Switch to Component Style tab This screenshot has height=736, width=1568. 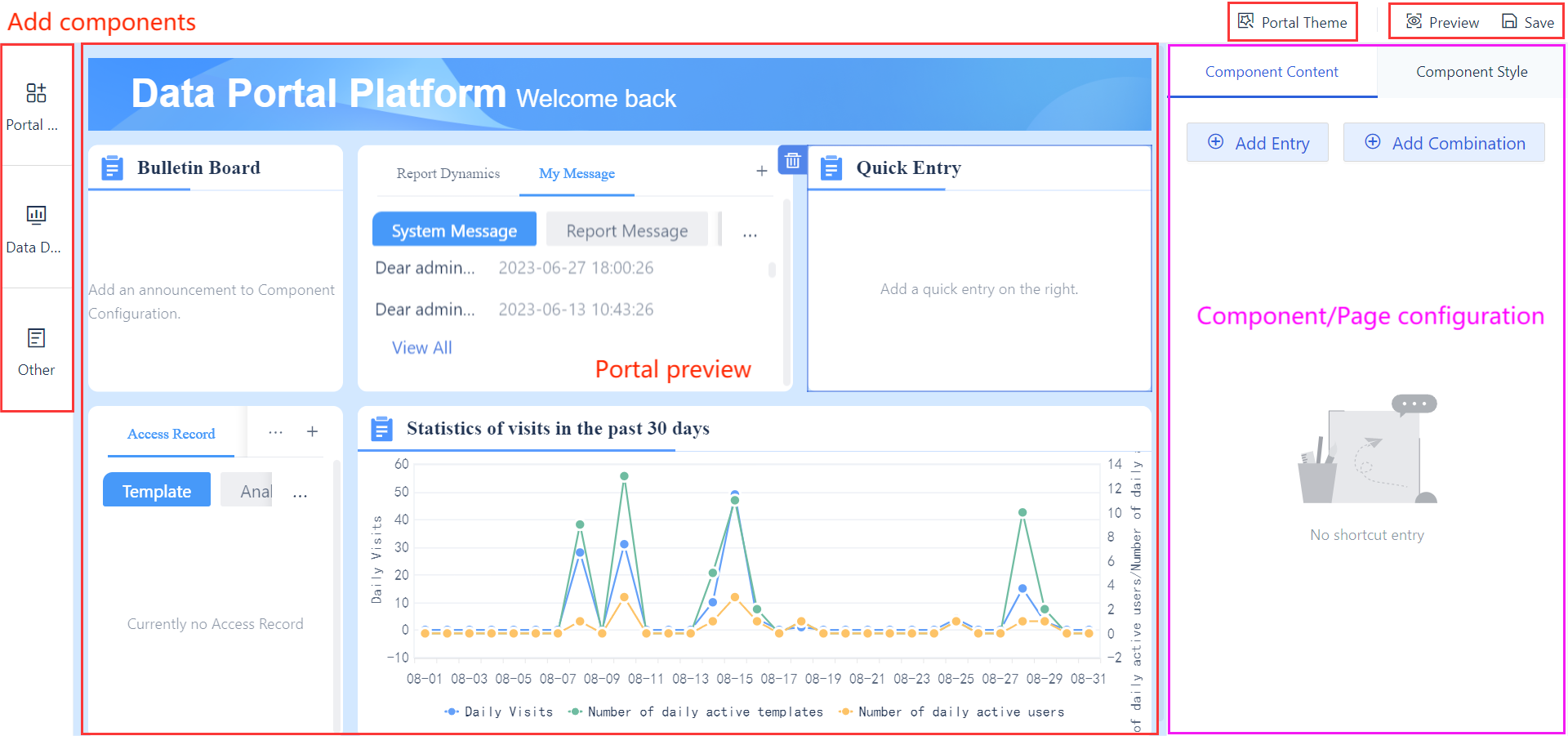[1472, 72]
